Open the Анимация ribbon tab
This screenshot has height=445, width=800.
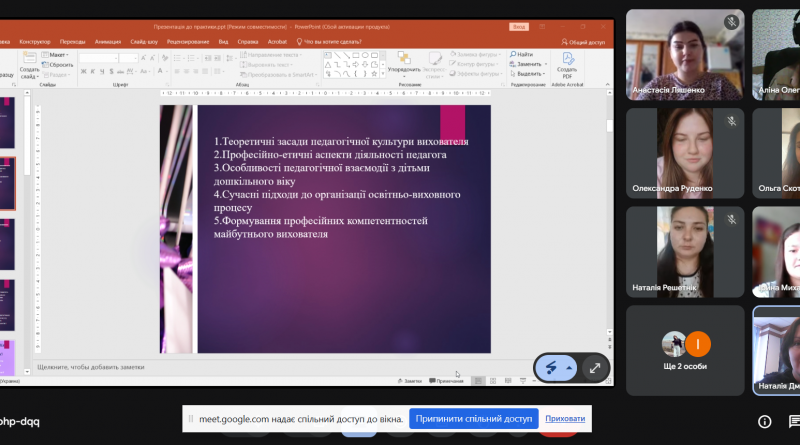tap(108, 42)
